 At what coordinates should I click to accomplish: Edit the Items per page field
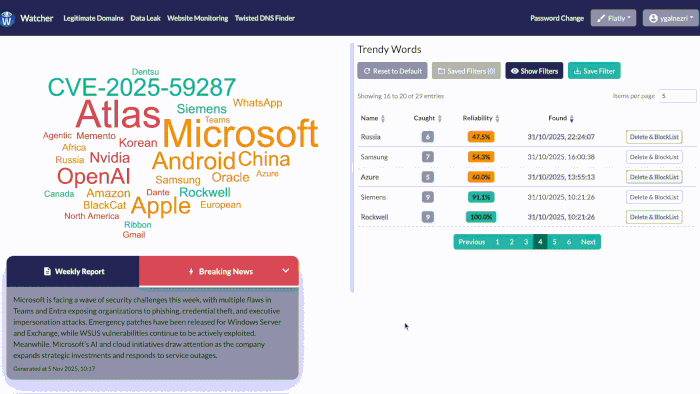[x=677, y=96]
